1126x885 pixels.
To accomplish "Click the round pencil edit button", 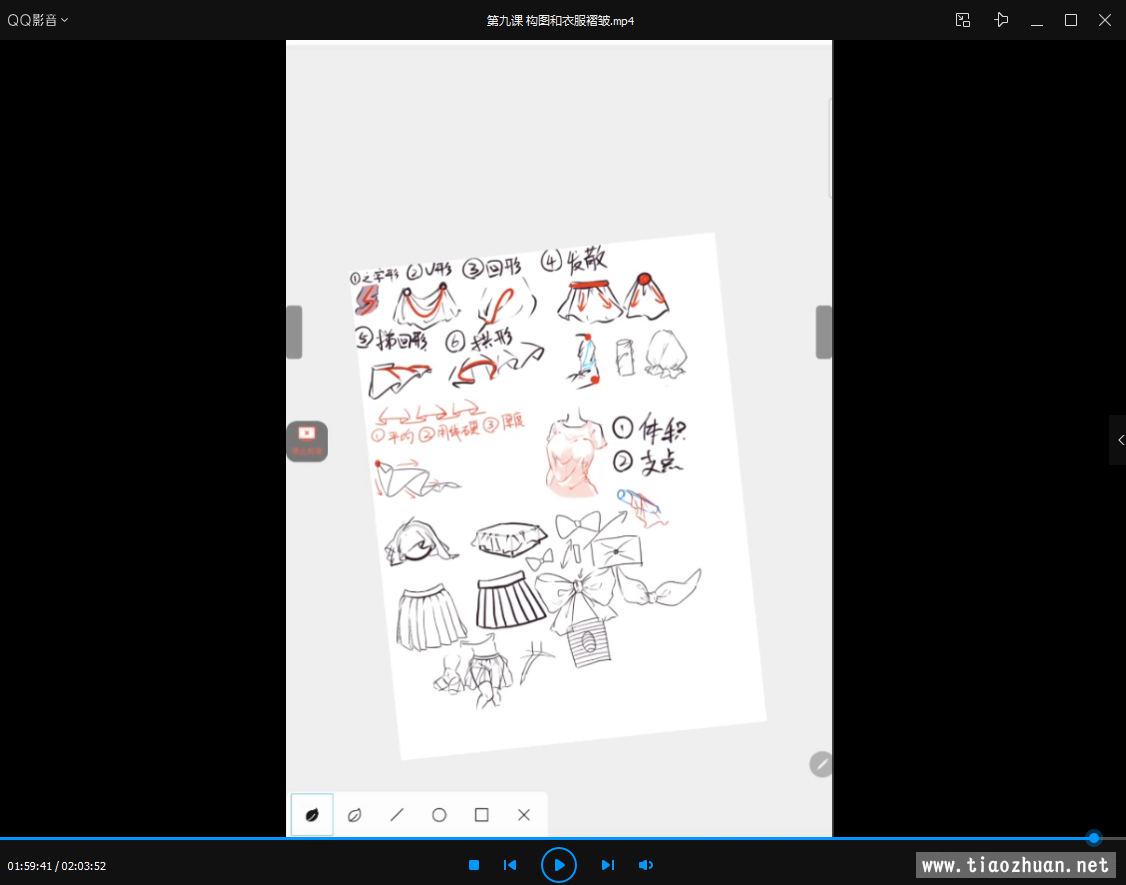I will [x=821, y=765].
